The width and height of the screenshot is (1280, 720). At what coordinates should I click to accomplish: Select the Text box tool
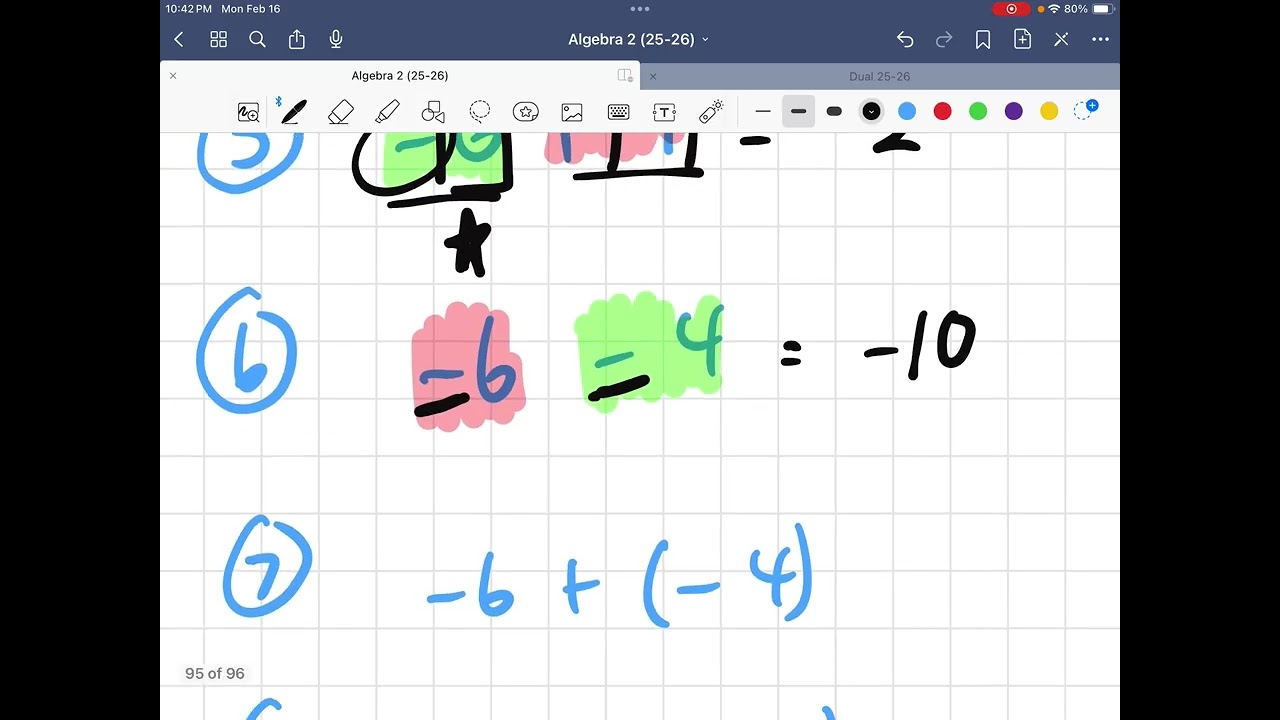[x=665, y=112]
